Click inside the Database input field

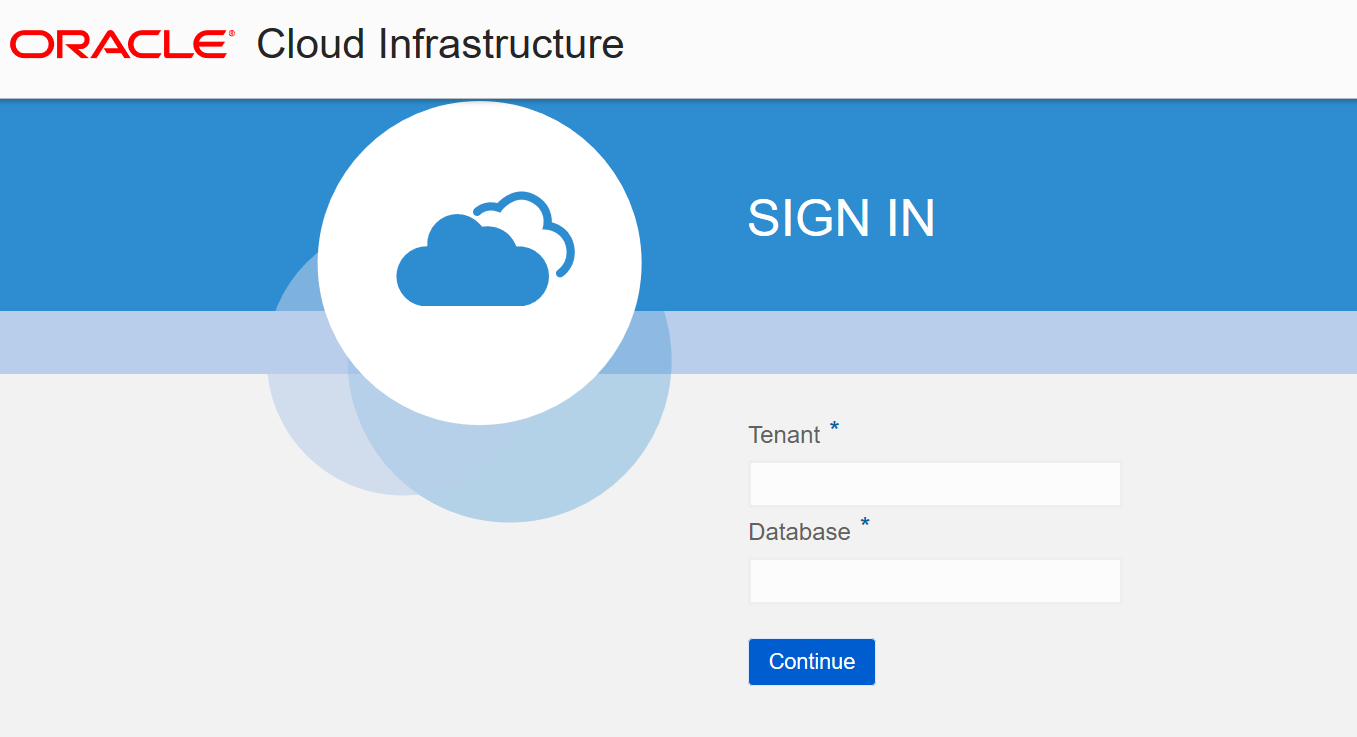934,580
